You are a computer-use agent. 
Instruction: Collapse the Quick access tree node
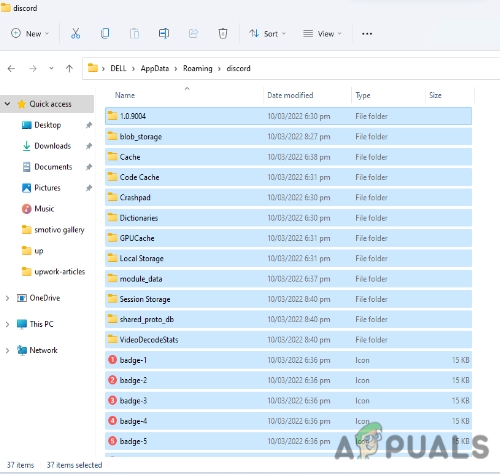point(7,104)
